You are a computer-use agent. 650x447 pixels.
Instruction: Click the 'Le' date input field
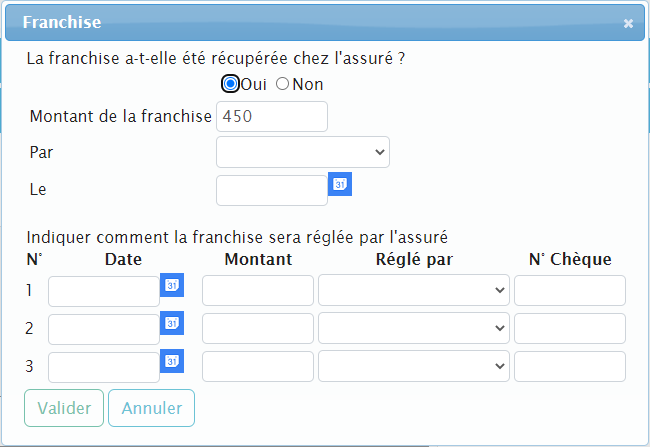[272, 190]
